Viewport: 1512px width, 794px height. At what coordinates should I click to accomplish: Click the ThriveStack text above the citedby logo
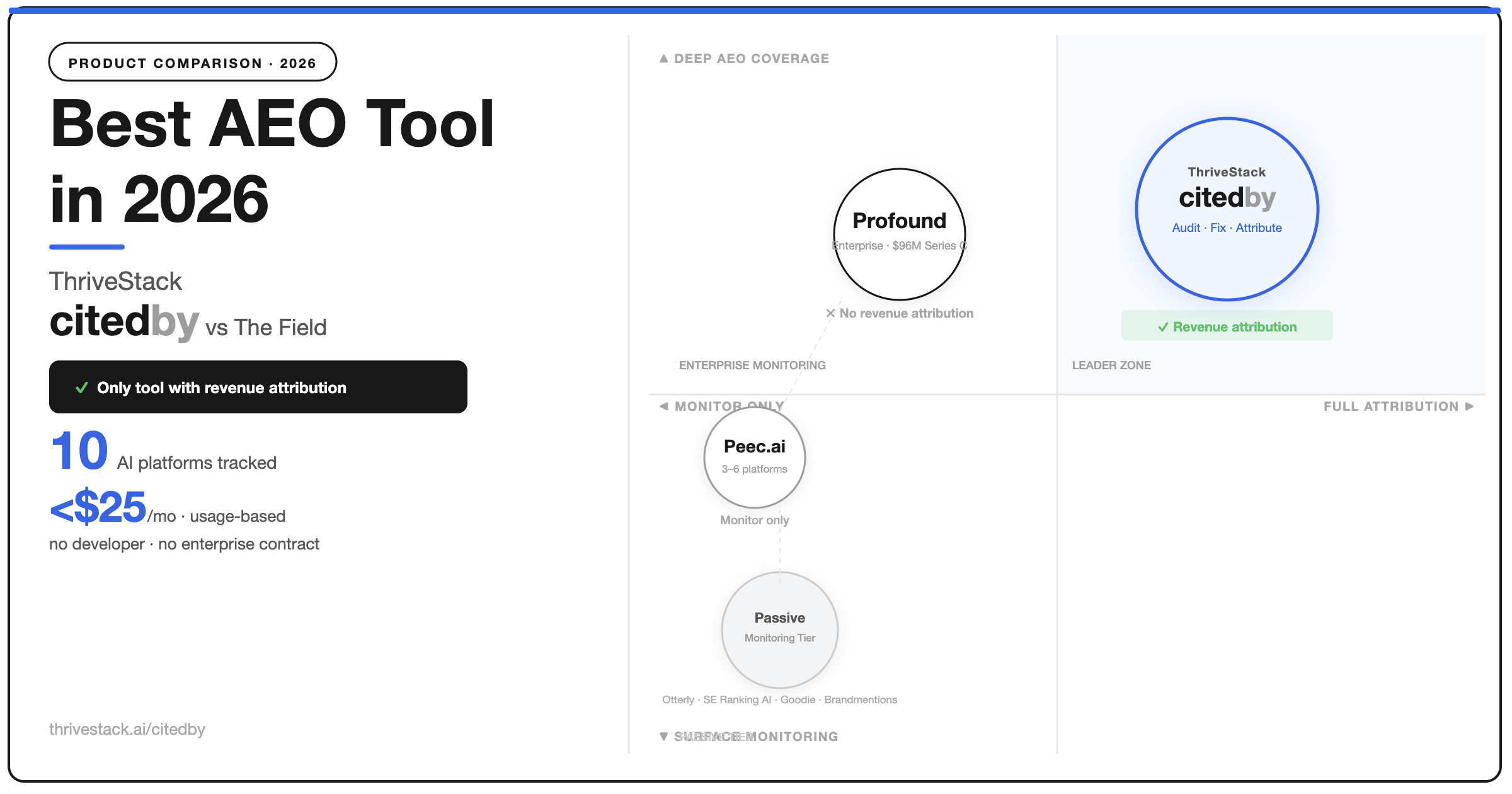pyautogui.click(x=115, y=281)
